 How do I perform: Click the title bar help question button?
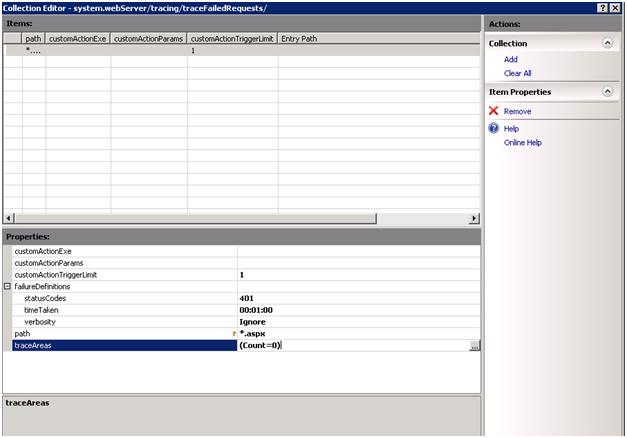pyautogui.click(x=603, y=8)
